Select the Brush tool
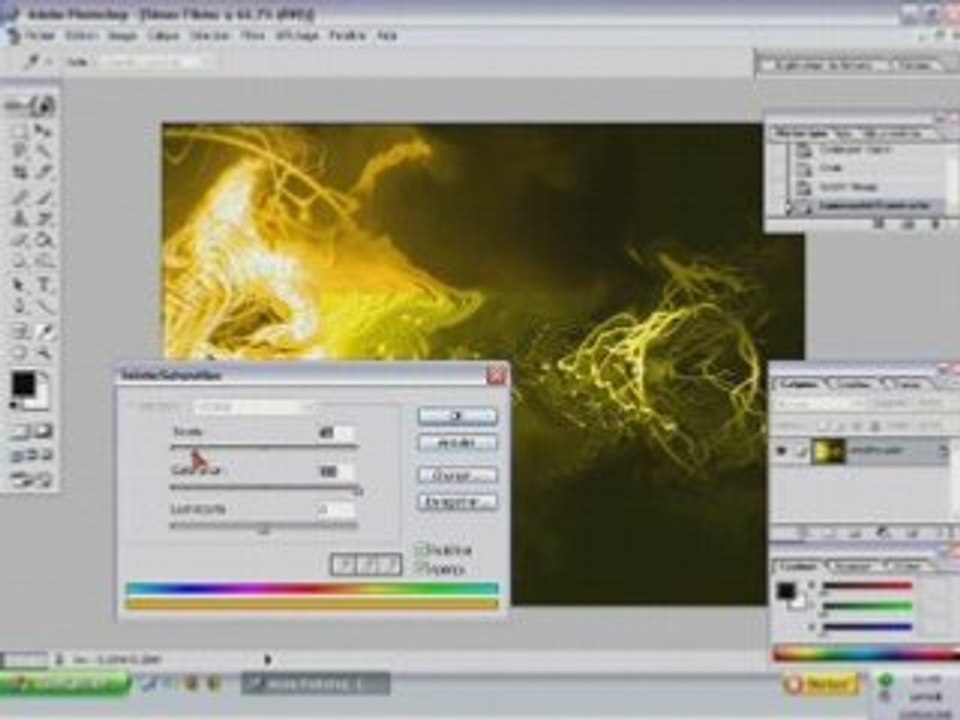 click(x=43, y=197)
